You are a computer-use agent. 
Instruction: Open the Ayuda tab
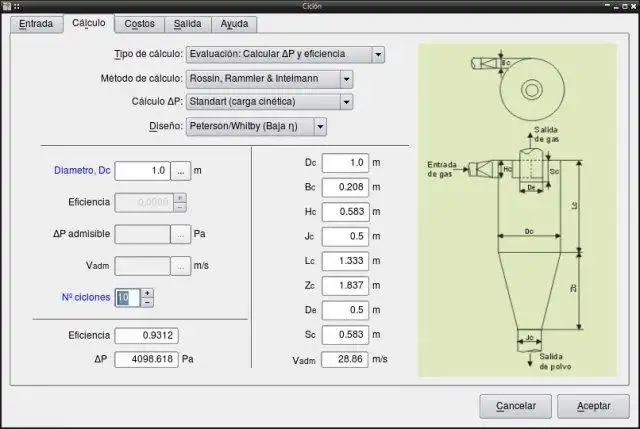234,24
